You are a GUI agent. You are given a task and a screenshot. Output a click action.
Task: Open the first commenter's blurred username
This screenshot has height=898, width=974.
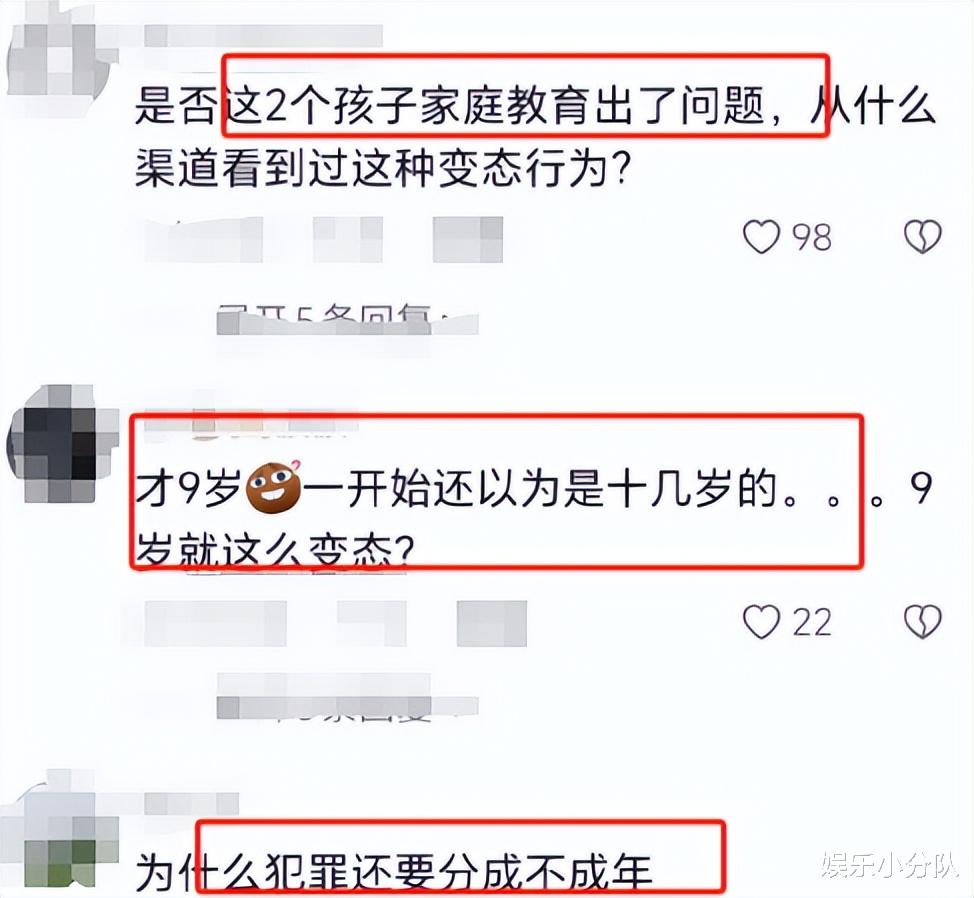[263, 36]
